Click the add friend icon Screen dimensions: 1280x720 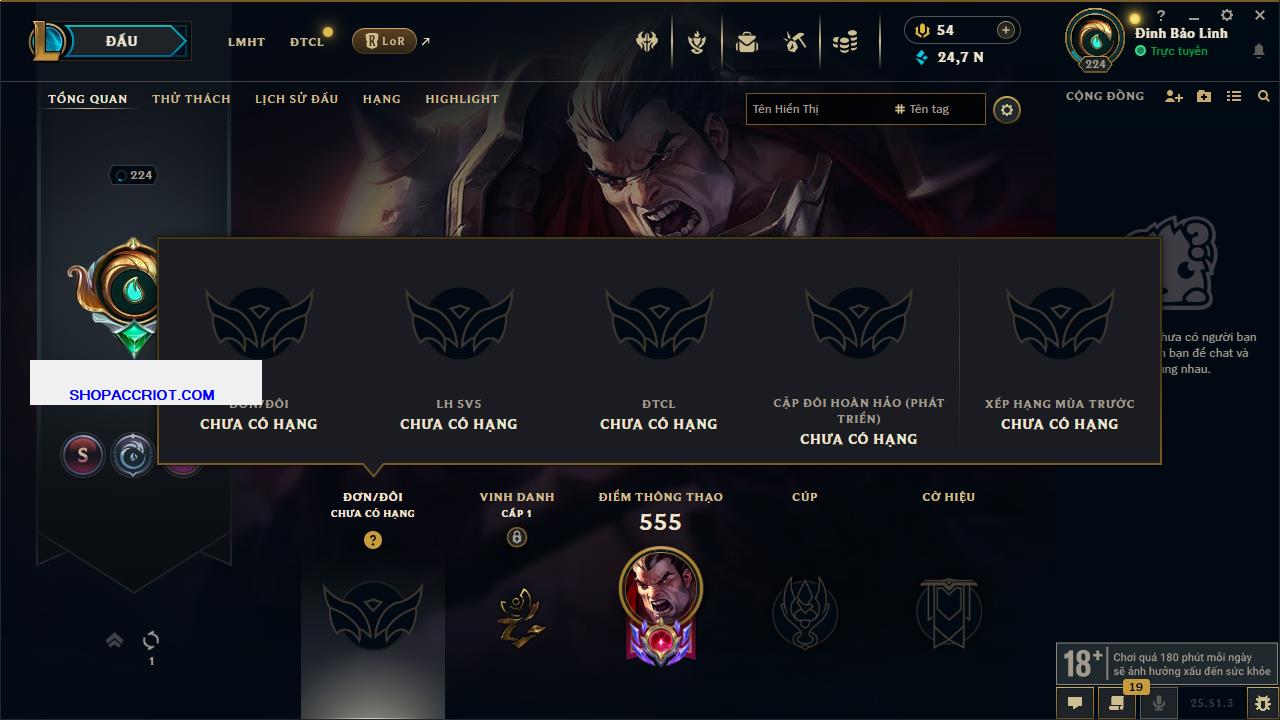point(1174,96)
